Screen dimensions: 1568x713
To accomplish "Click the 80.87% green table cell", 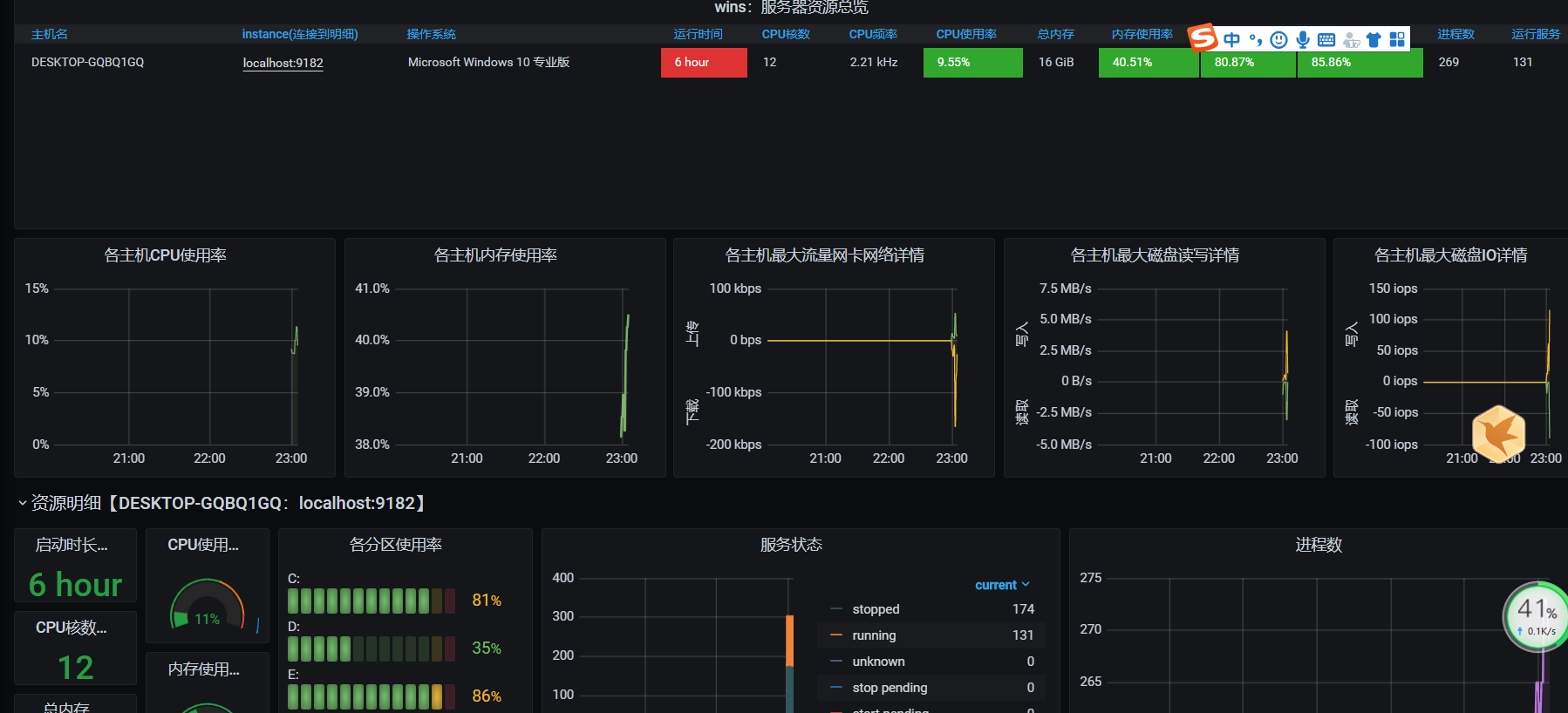I will 1248,63.
